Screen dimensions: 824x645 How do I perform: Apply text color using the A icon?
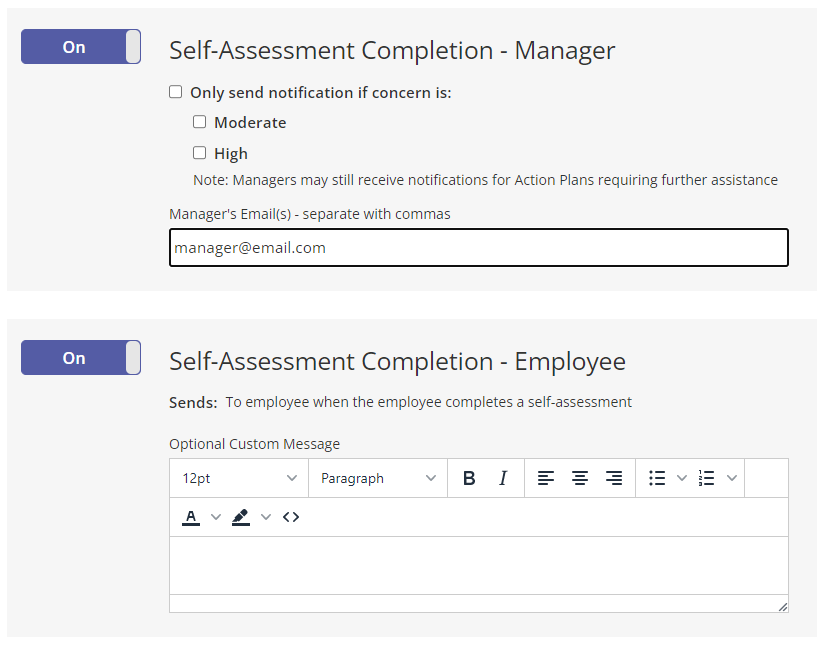(x=191, y=517)
